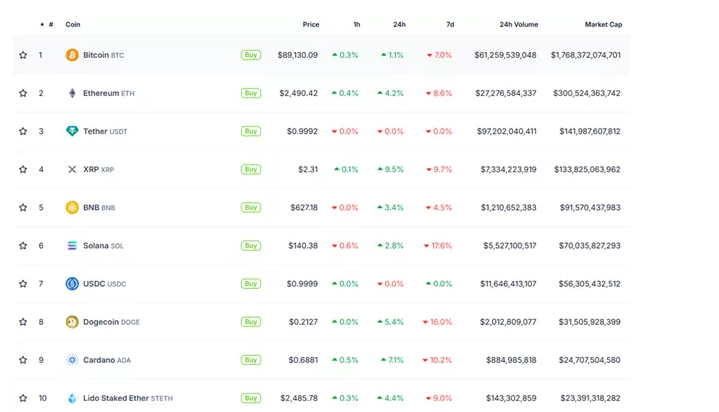Click the Buy button for USDC

[251, 284]
